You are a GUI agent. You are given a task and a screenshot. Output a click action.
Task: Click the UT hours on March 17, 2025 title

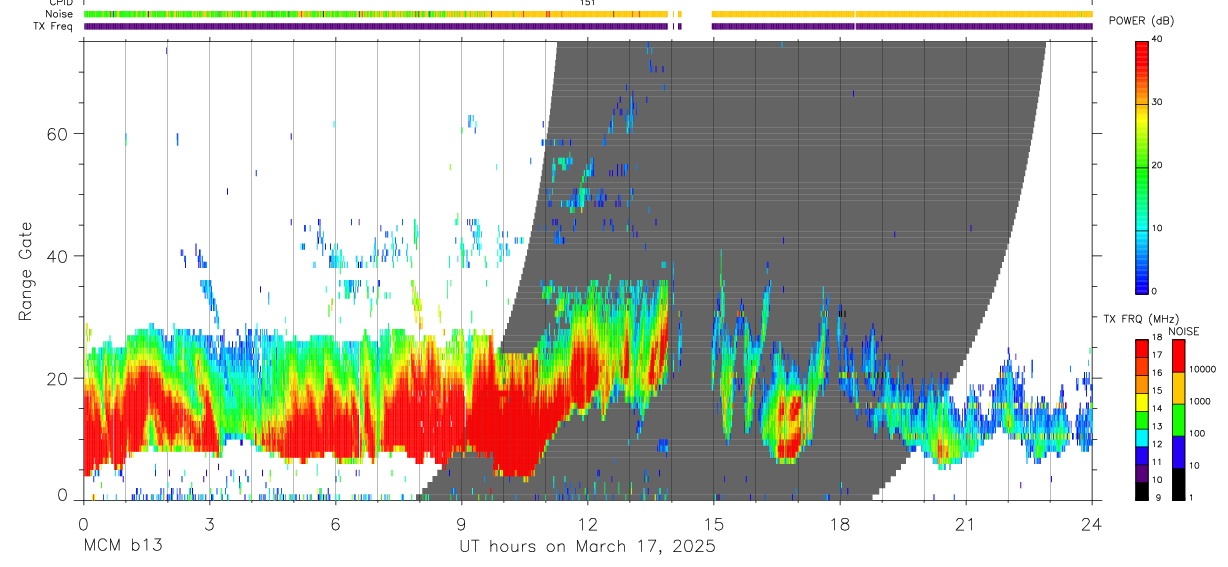point(587,546)
